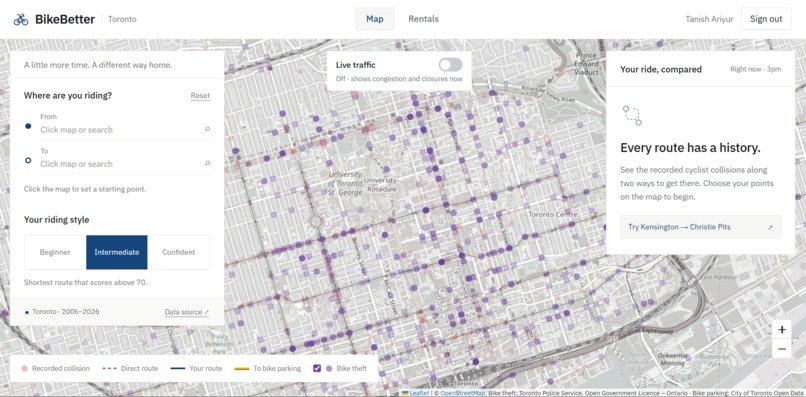Click the search icon in the From field
This screenshot has height=397, width=806.
coord(207,130)
